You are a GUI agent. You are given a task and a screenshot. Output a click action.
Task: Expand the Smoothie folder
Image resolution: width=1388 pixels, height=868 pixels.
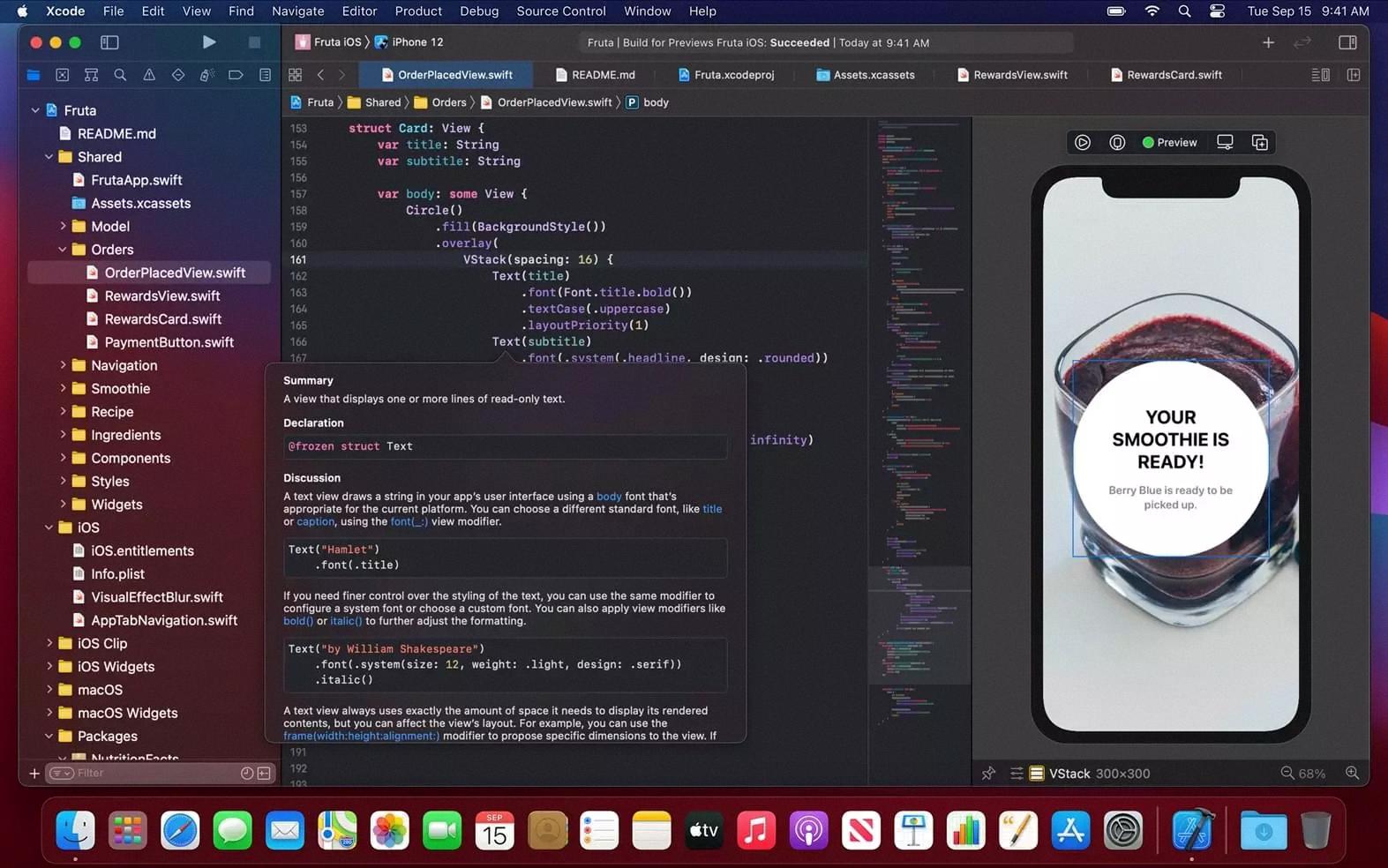click(x=63, y=388)
